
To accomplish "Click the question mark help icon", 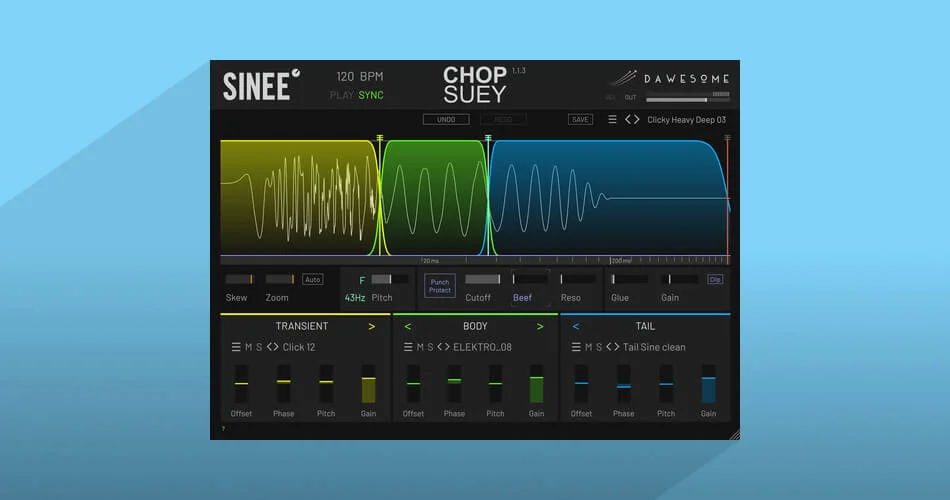I will (224, 428).
